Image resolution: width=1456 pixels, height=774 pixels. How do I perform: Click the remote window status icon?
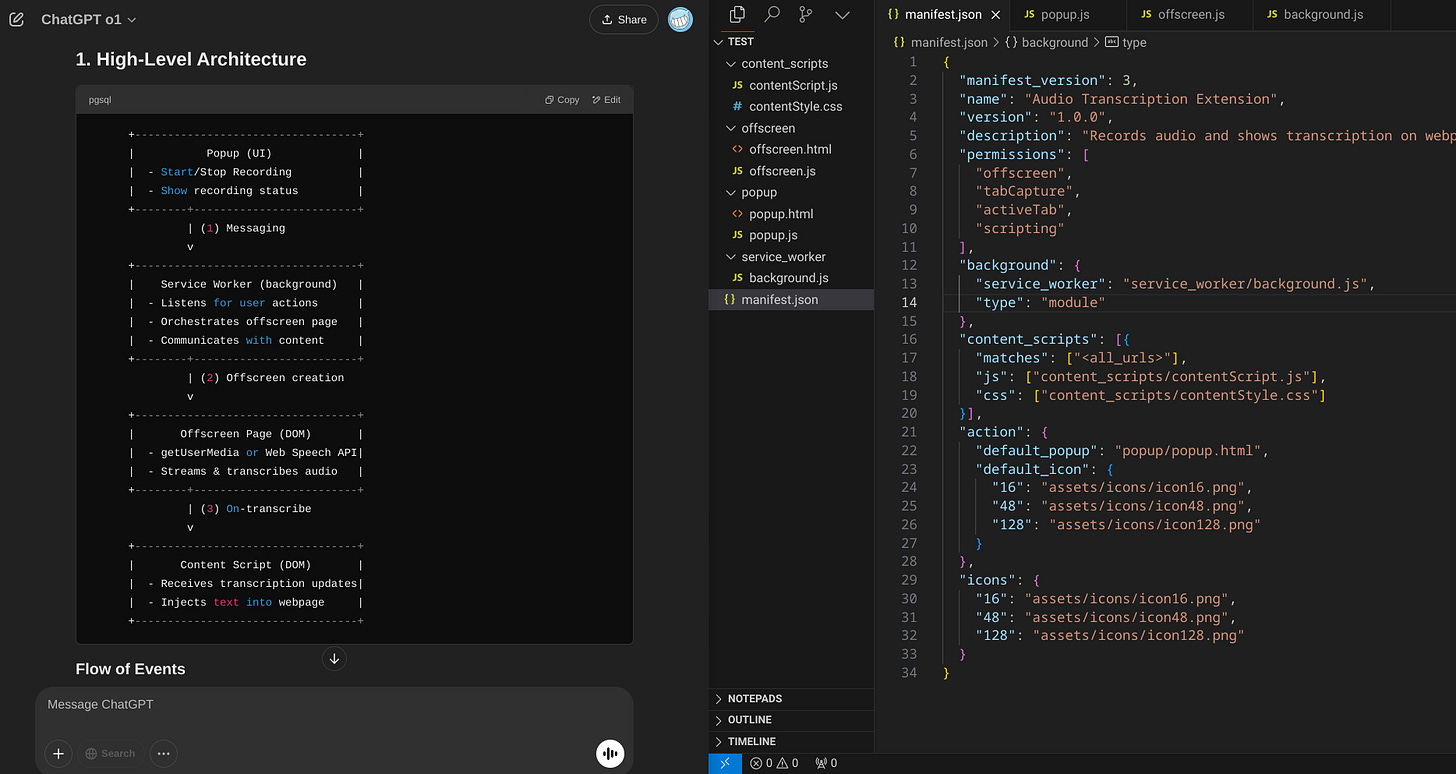726,763
